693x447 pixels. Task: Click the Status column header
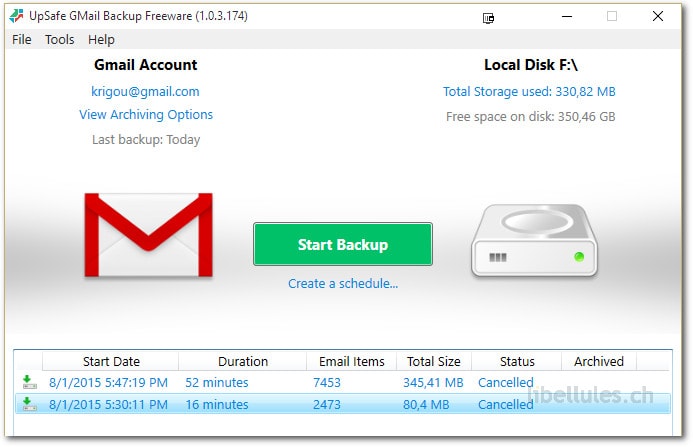(516, 361)
